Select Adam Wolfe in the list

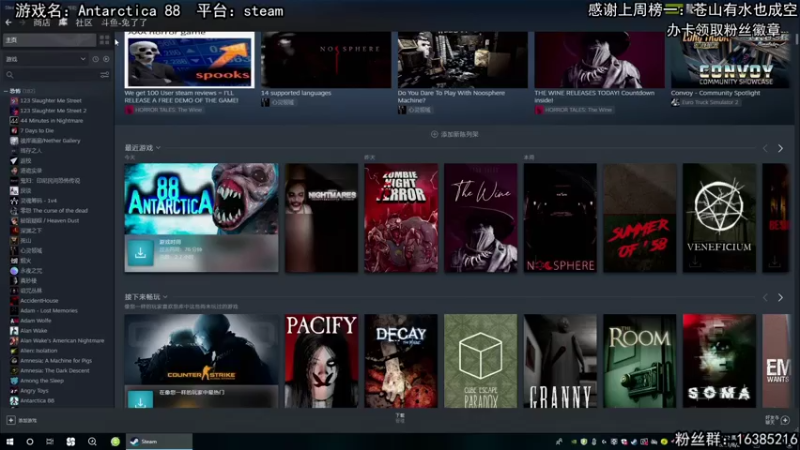coord(35,321)
